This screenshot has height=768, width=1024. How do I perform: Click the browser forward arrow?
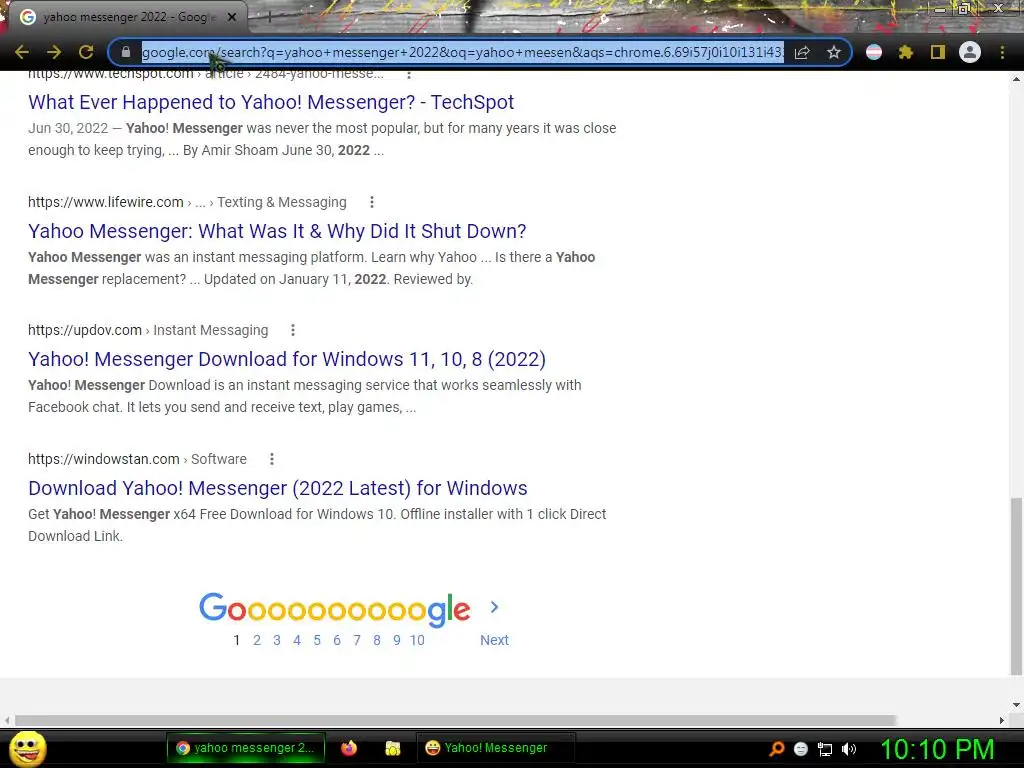tap(54, 52)
